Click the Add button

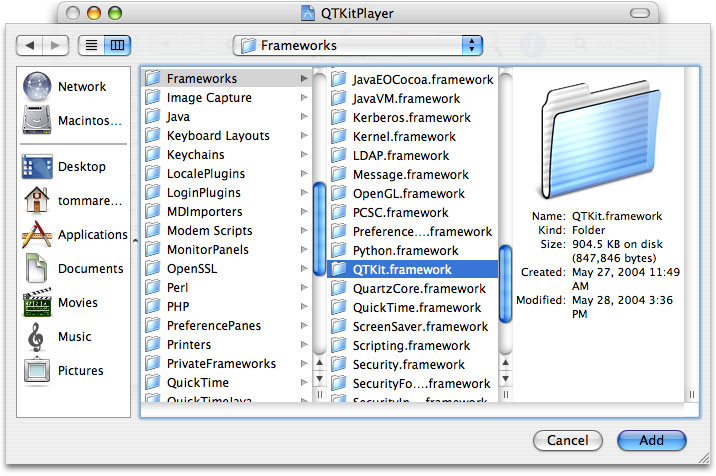coord(652,440)
